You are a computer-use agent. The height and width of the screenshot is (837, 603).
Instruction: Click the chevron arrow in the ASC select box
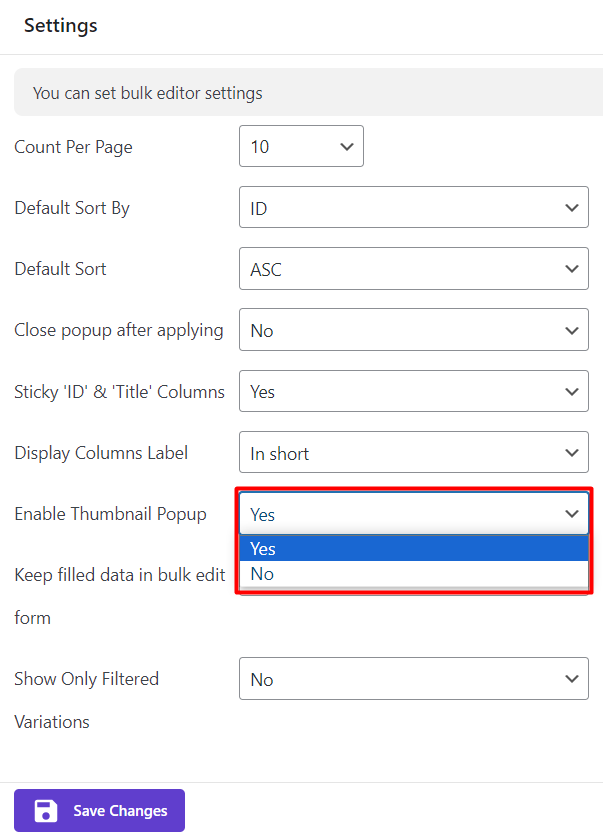(x=572, y=269)
